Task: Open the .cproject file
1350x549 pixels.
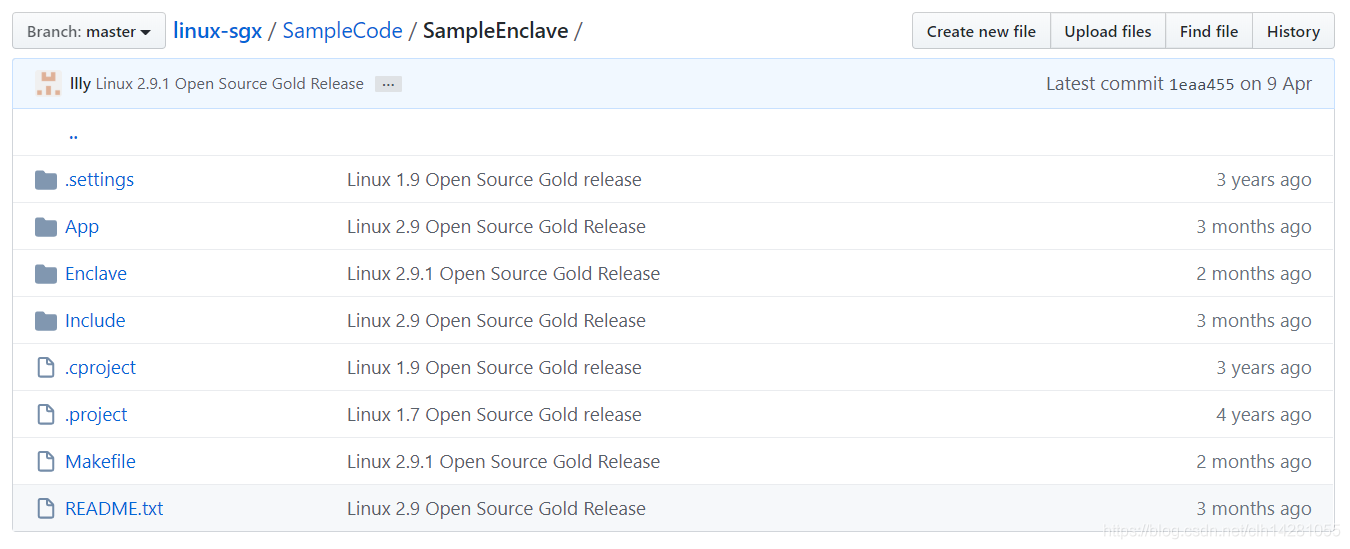Action: coord(100,368)
